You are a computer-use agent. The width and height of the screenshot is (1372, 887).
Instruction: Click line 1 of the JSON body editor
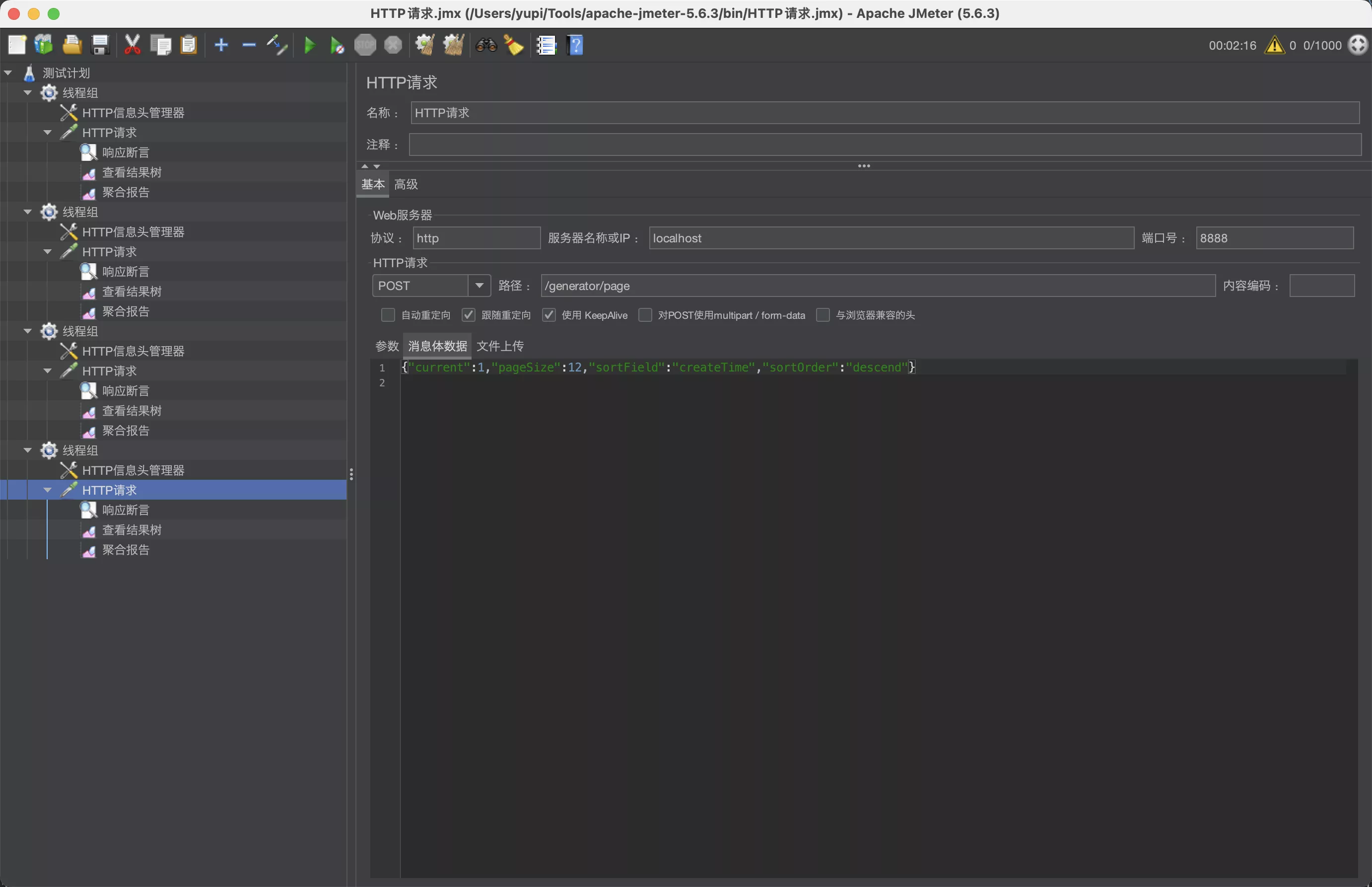click(874, 368)
